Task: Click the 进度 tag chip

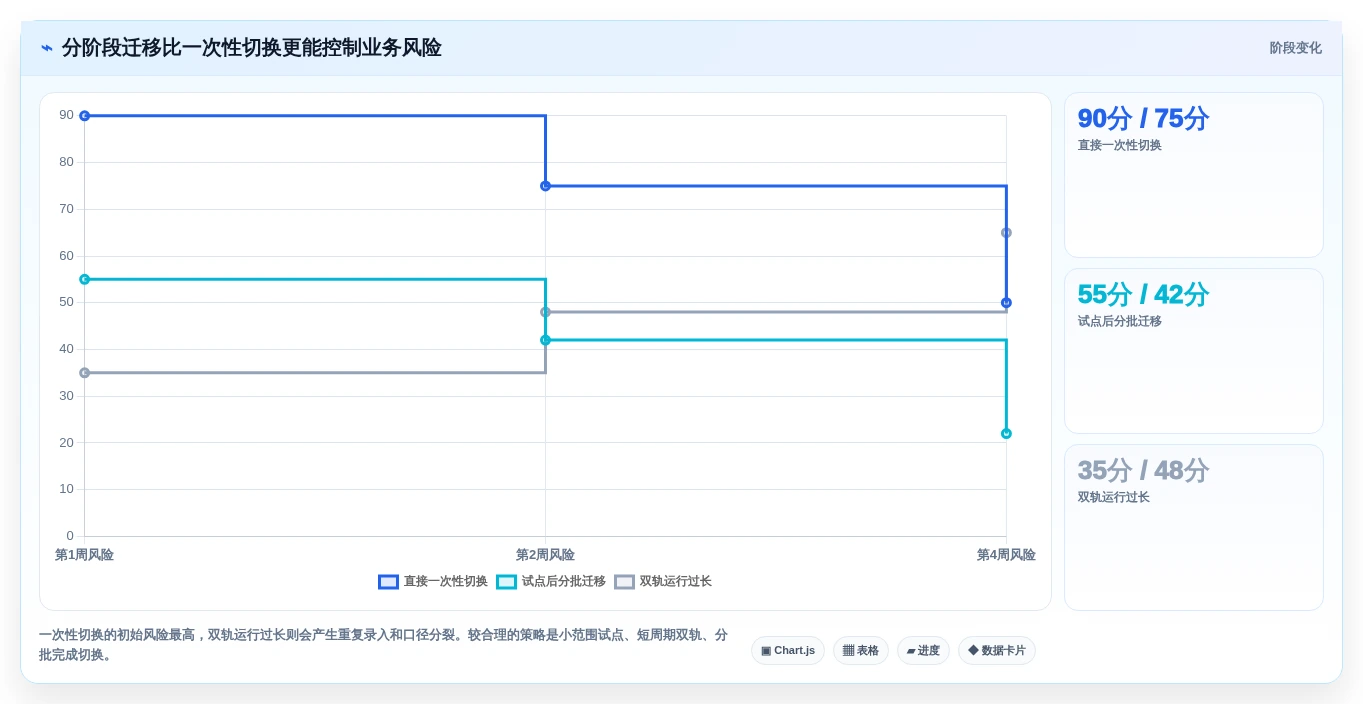Action: (923, 650)
